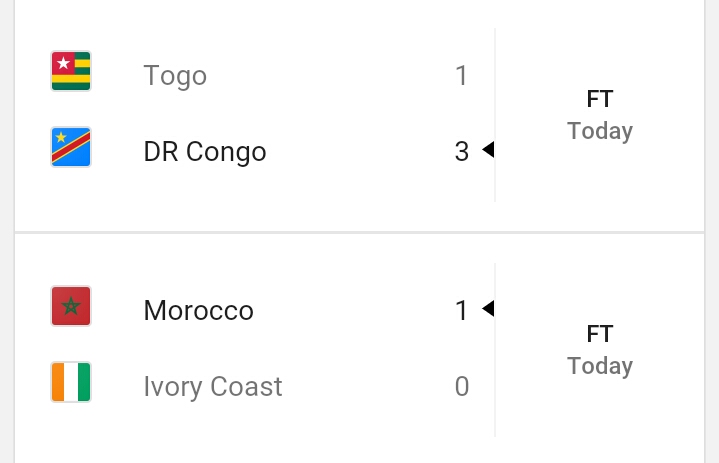The height and width of the screenshot is (463, 719).
Task: Open the Morocco vs Ivory Coast match card
Action: point(360,348)
